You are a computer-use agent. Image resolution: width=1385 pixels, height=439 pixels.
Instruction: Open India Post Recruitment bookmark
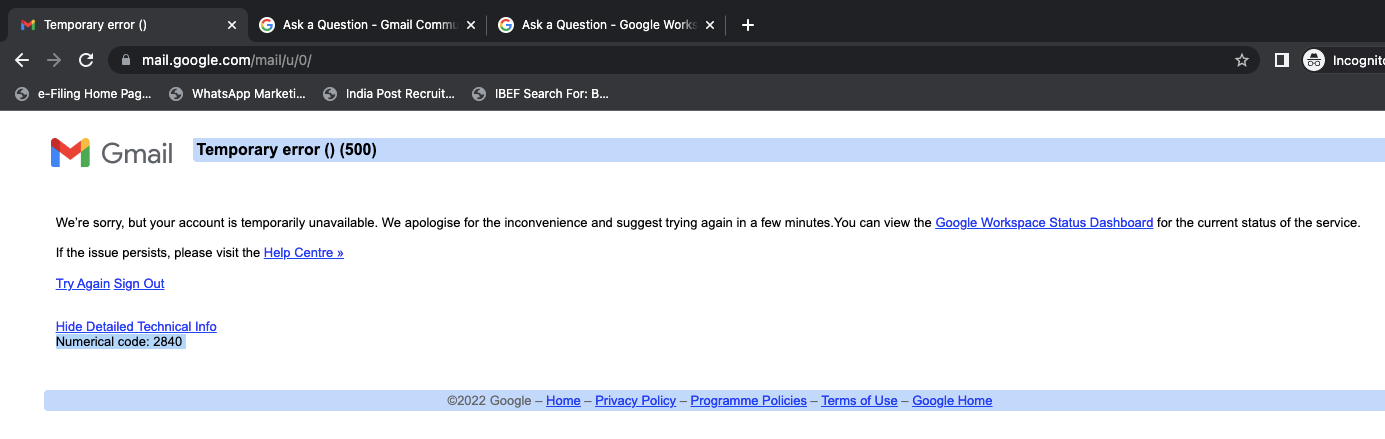(389, 94)
